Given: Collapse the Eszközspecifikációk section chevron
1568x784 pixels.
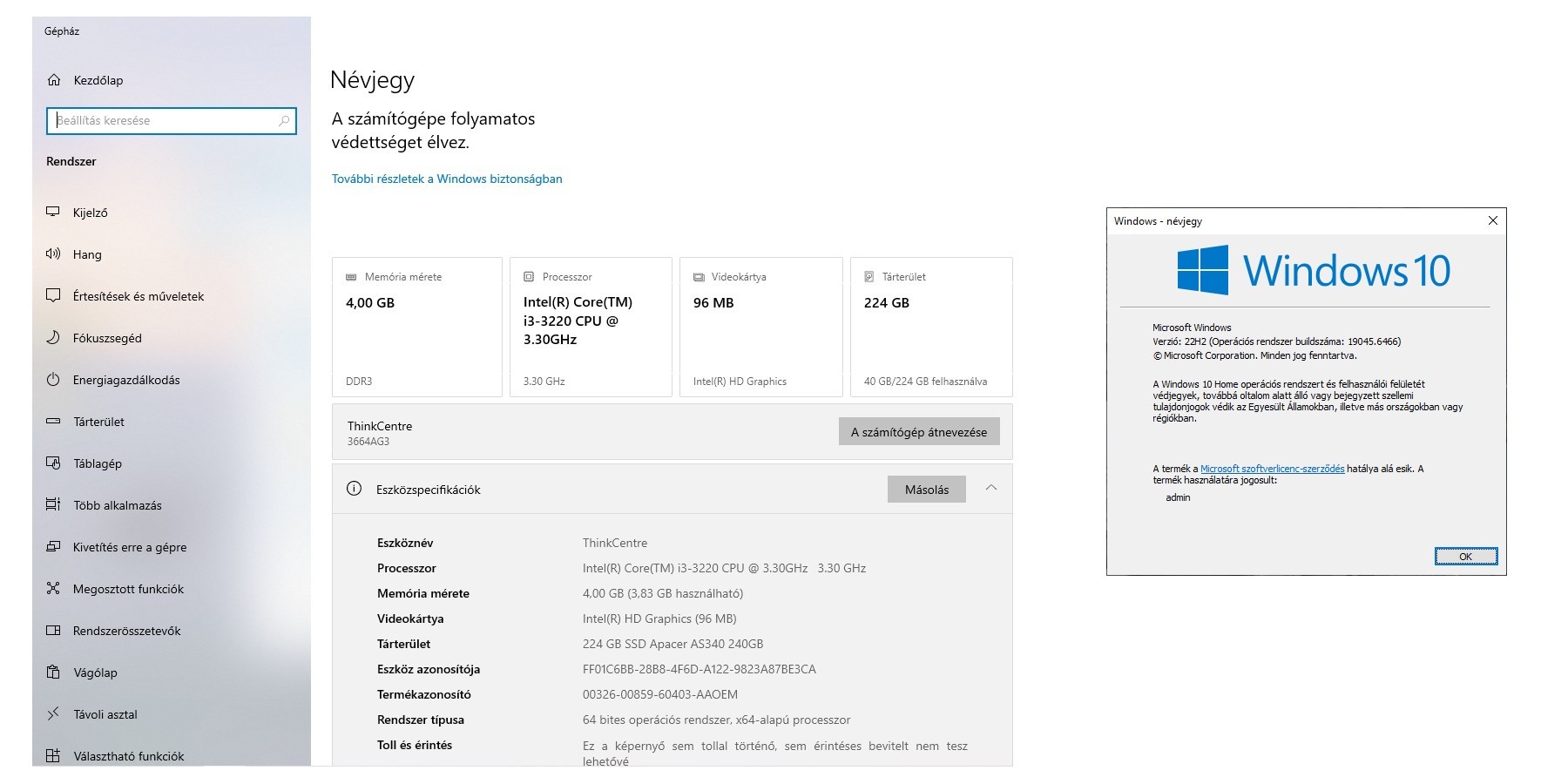Looking at the screenshot, I should [990, 489].
